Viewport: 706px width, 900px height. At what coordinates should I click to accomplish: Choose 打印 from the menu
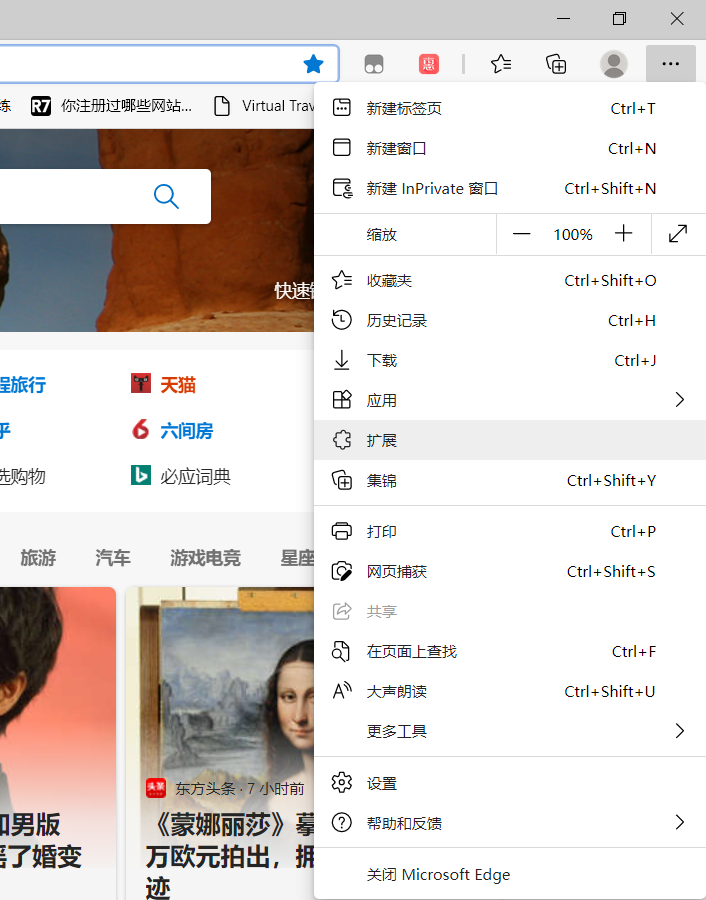click(510, 532)
